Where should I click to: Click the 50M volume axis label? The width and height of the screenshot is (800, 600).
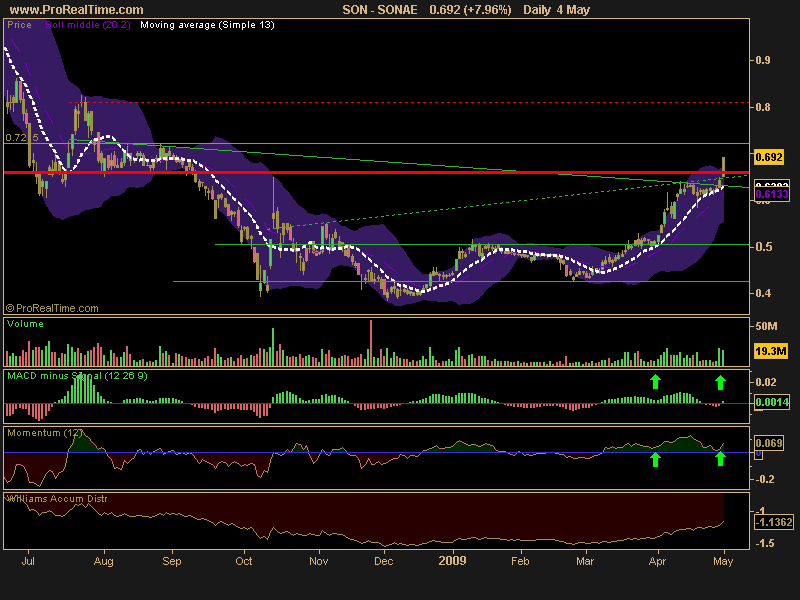pos(766,326)
